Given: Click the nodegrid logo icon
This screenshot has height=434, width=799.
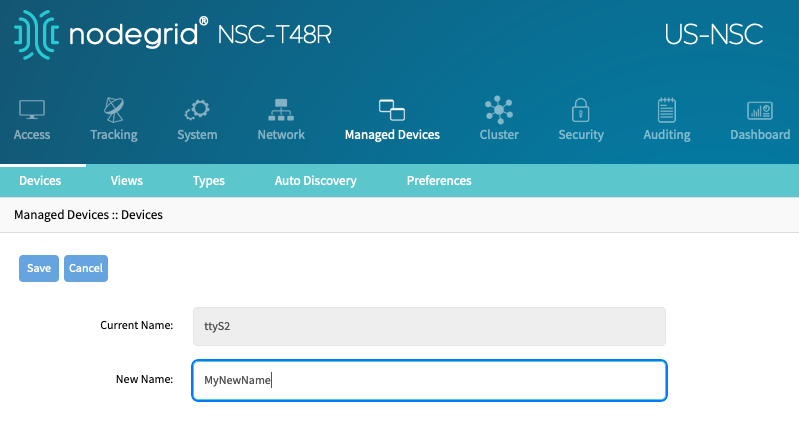Looking at the screenshot, I should (37, 35).
